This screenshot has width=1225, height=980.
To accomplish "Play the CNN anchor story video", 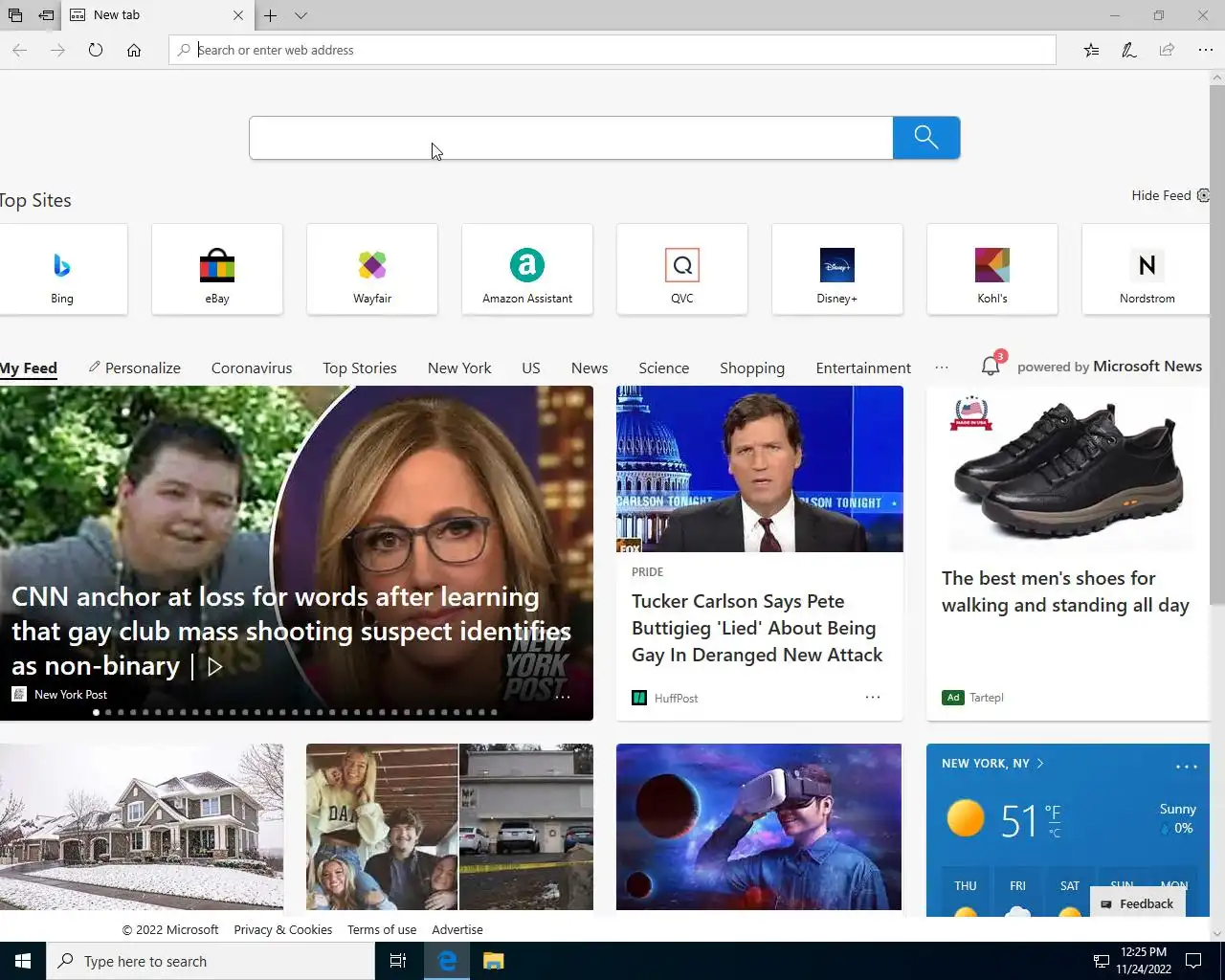I will click(215, 666).
